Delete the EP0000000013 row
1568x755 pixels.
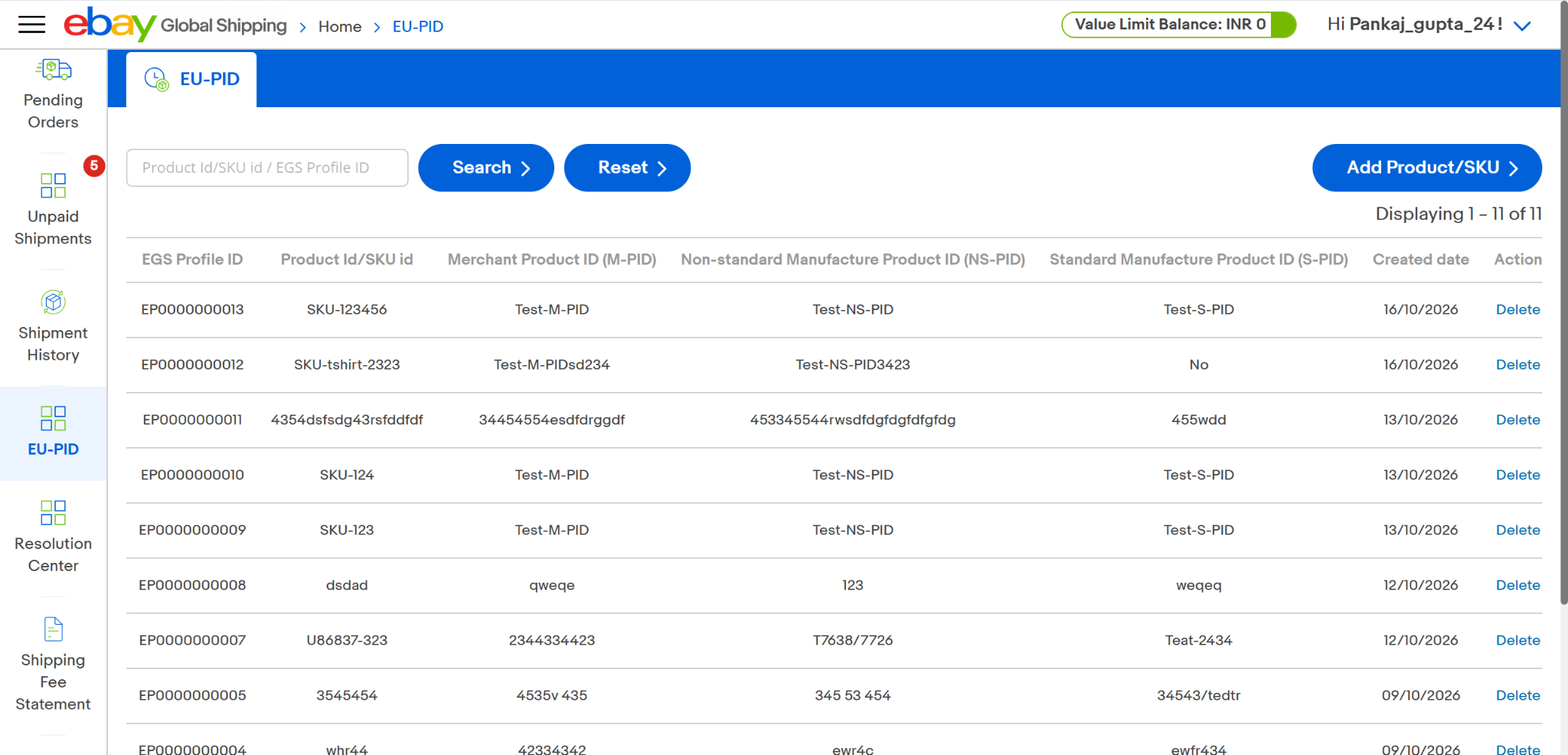pos(1517,309)
